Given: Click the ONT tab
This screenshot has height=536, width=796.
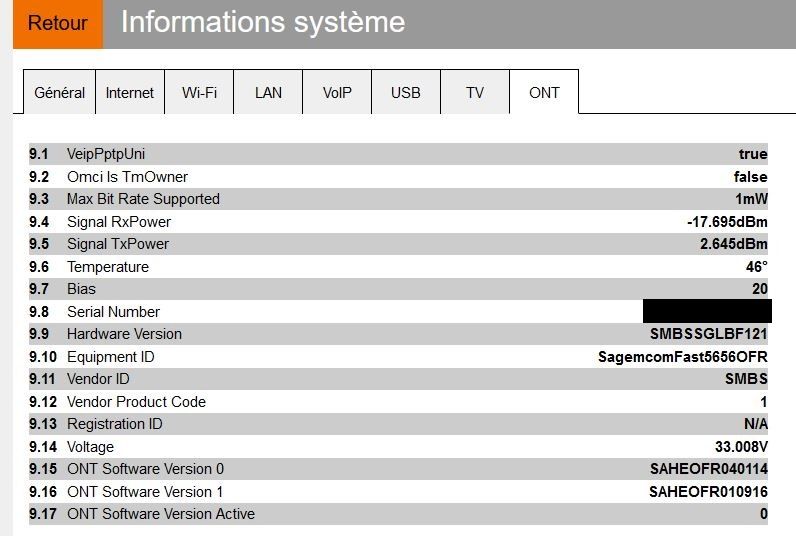Looking at the screenshot, I should pyautogui.click(x=544, y=93).
